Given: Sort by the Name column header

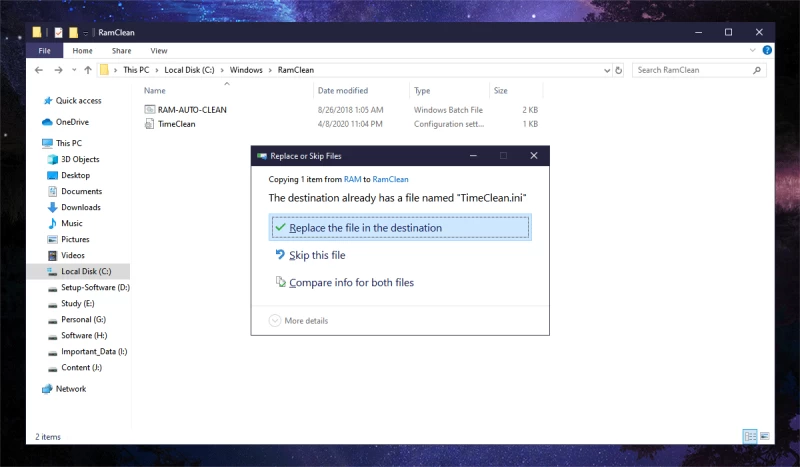Looking at the screenshot, I should pos(155,90).
